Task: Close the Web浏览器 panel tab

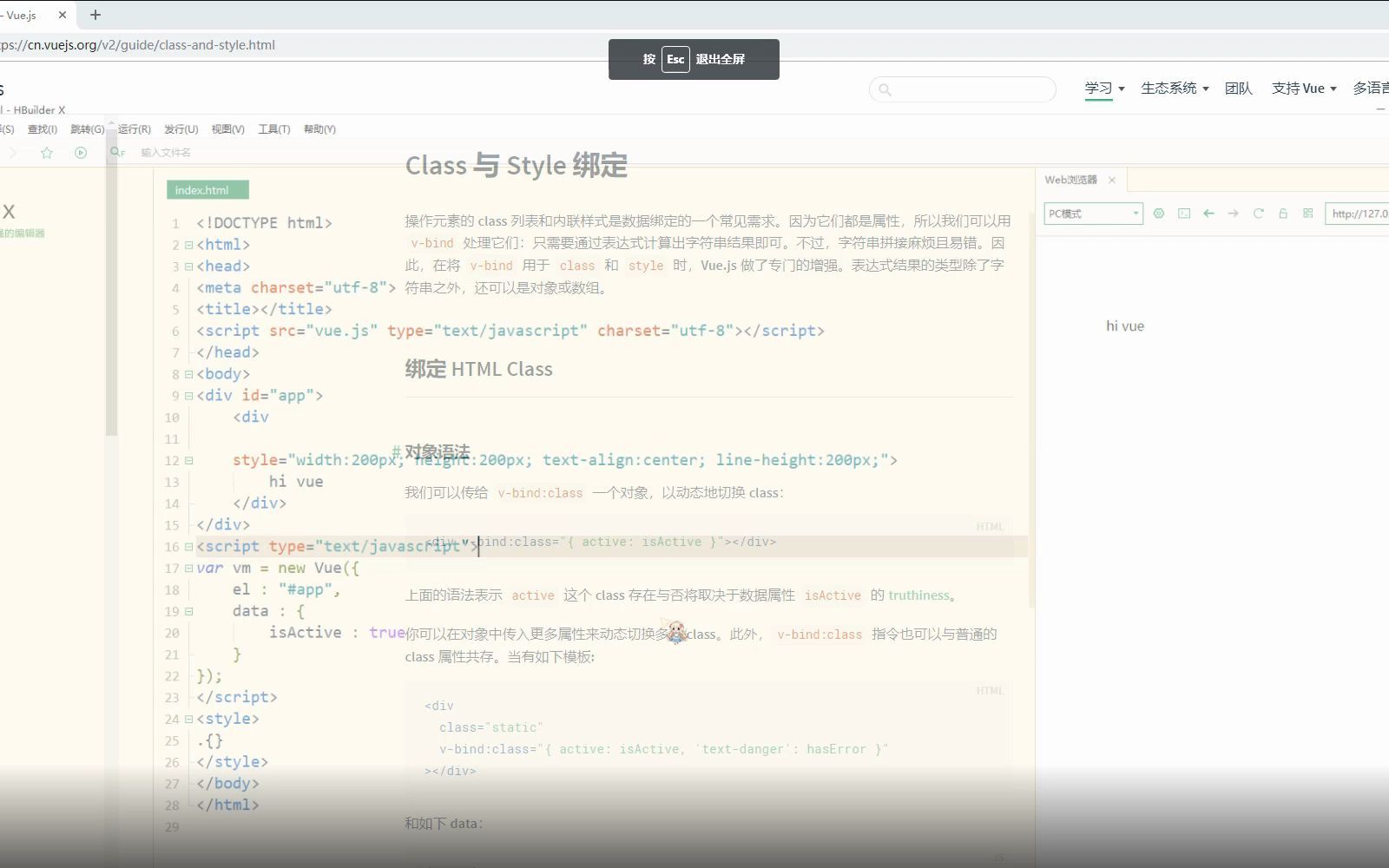Action: tap(1112, 180)
